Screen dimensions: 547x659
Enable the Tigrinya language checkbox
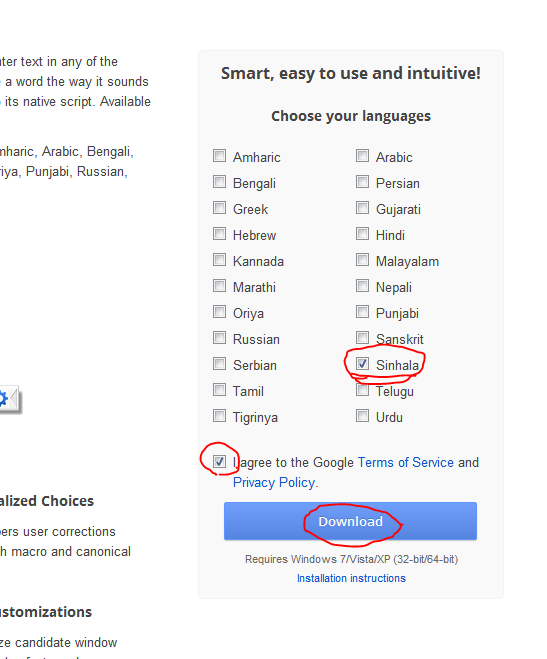pyautogui.click(x=219, y=416)
